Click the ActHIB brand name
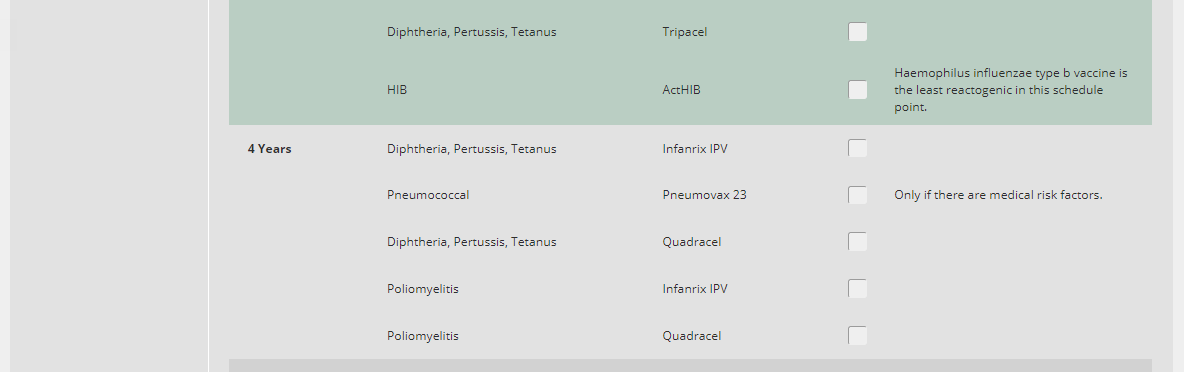Image resolution: width=1184 pixels, height=372 pixels. tap(681, 90)
